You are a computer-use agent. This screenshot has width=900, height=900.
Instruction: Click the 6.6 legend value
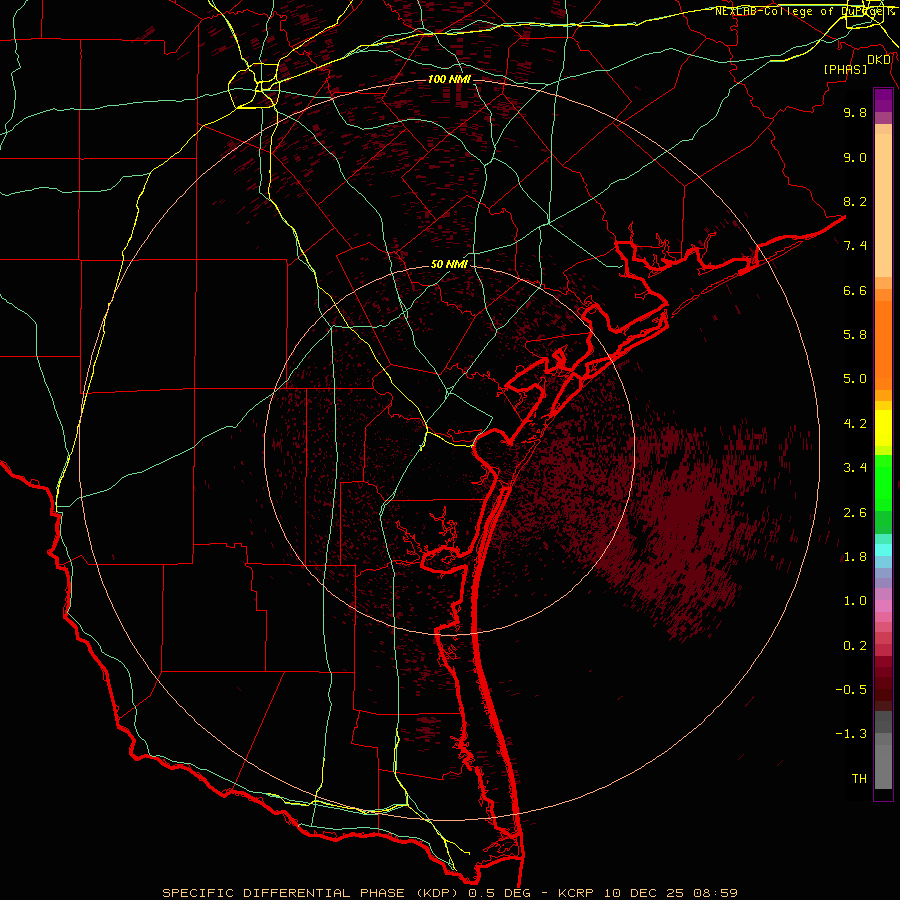click(855, 290)
